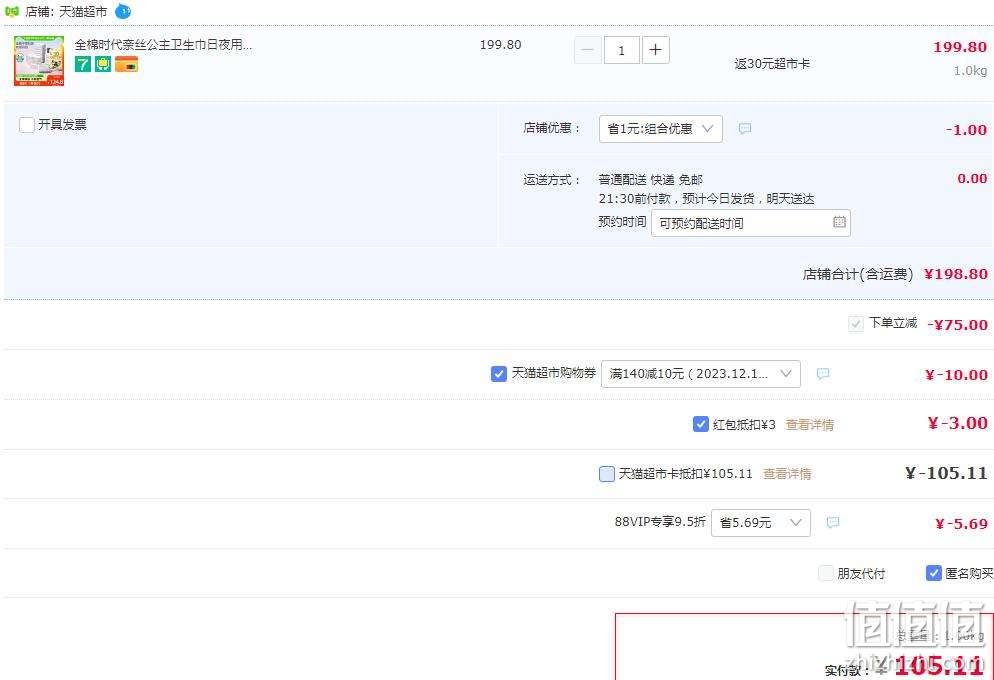Click the note icon beside the coupon dropdown
This screenshot has width=994, height=680.
tap(823, 374)
